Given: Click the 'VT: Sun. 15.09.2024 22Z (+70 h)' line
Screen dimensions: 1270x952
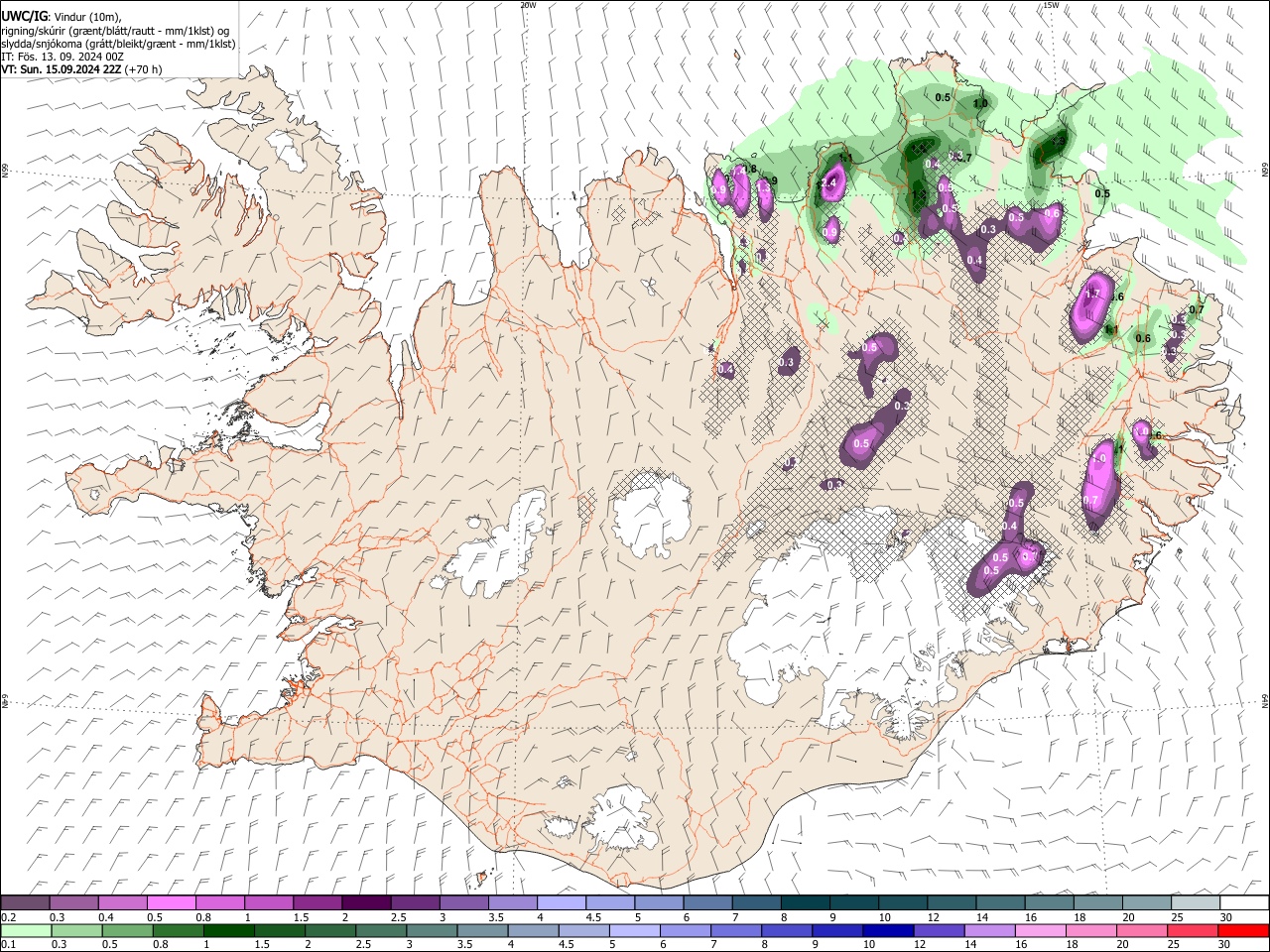Looking at the screenshot, I should [x=81, y=69].
